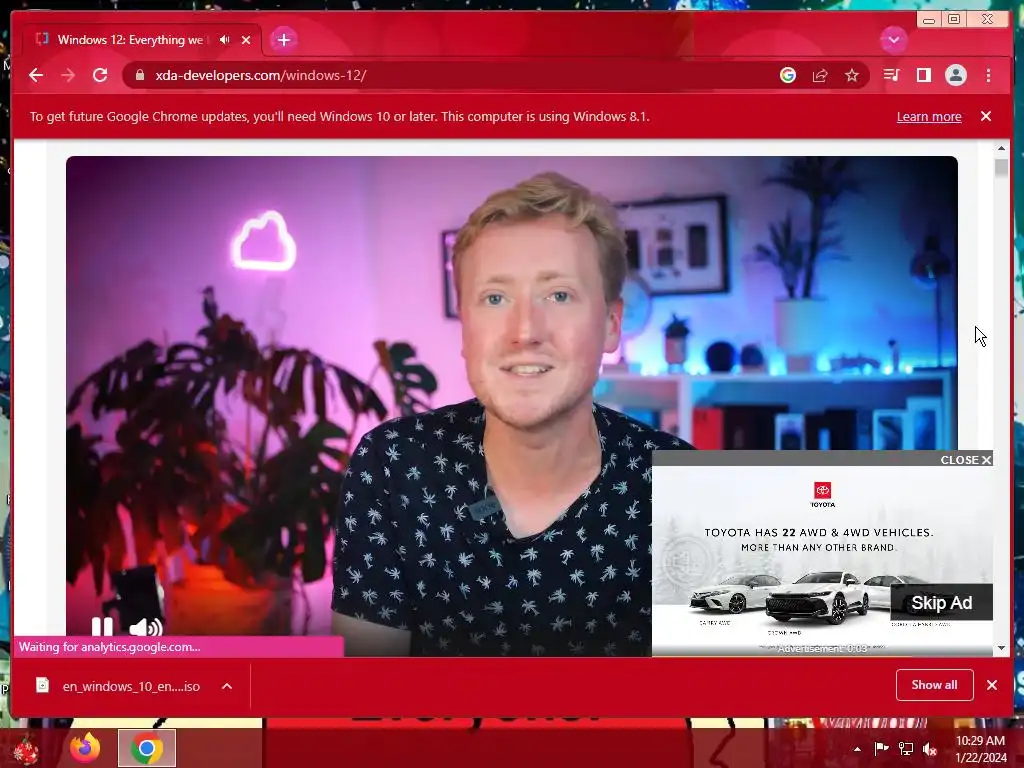Close the downloads bar
This screenshot has height=768, width=1024.
pos(992,685)
